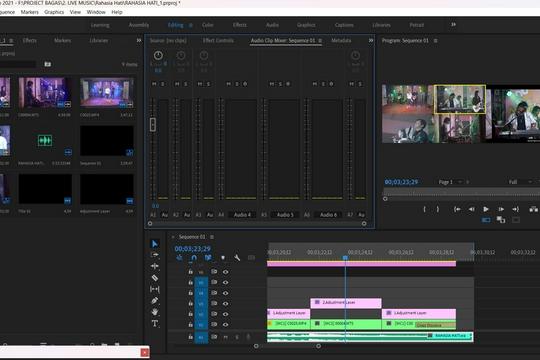Click the volume fader handle of A1 mixer channel
Viewport: 540px width, 360px height.
coord(153,124)
